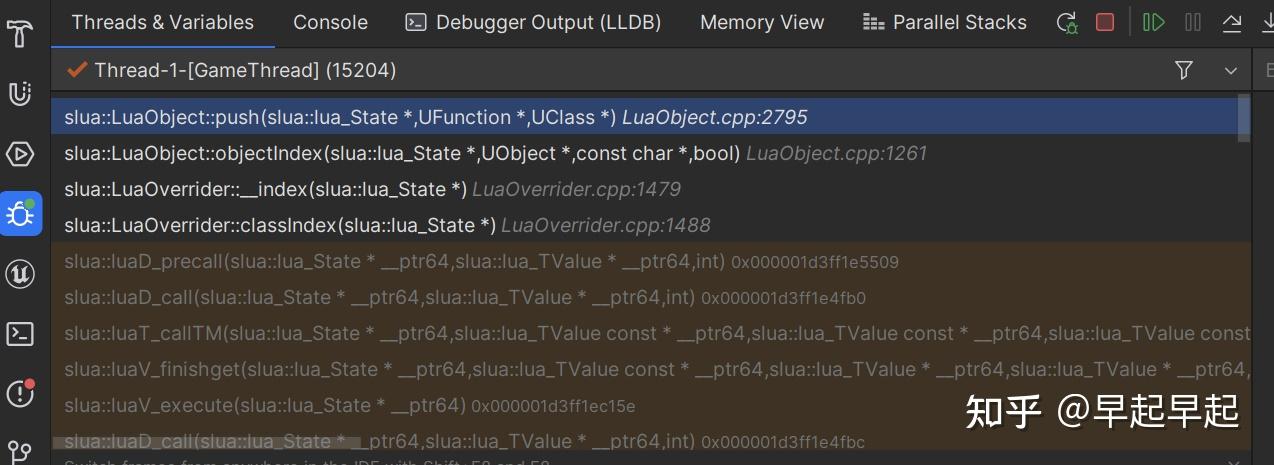1274x465 pixels.
Task: Resume program execution
Action: [1154, 22]
